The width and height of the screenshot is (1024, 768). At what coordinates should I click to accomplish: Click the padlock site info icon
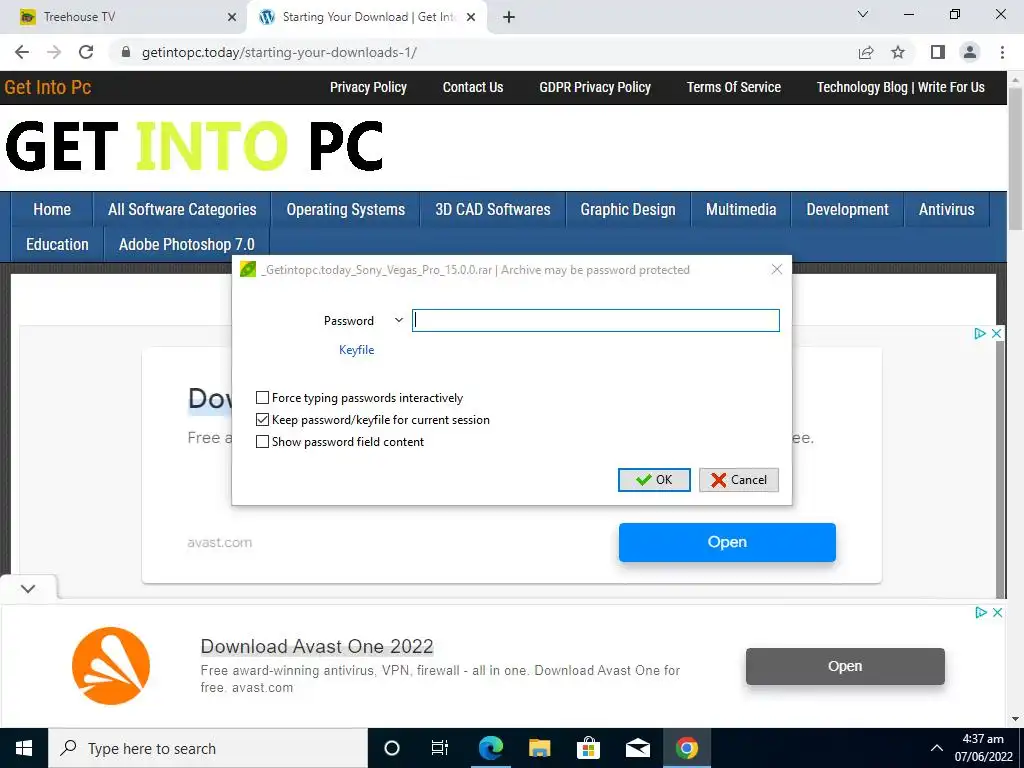126,52
